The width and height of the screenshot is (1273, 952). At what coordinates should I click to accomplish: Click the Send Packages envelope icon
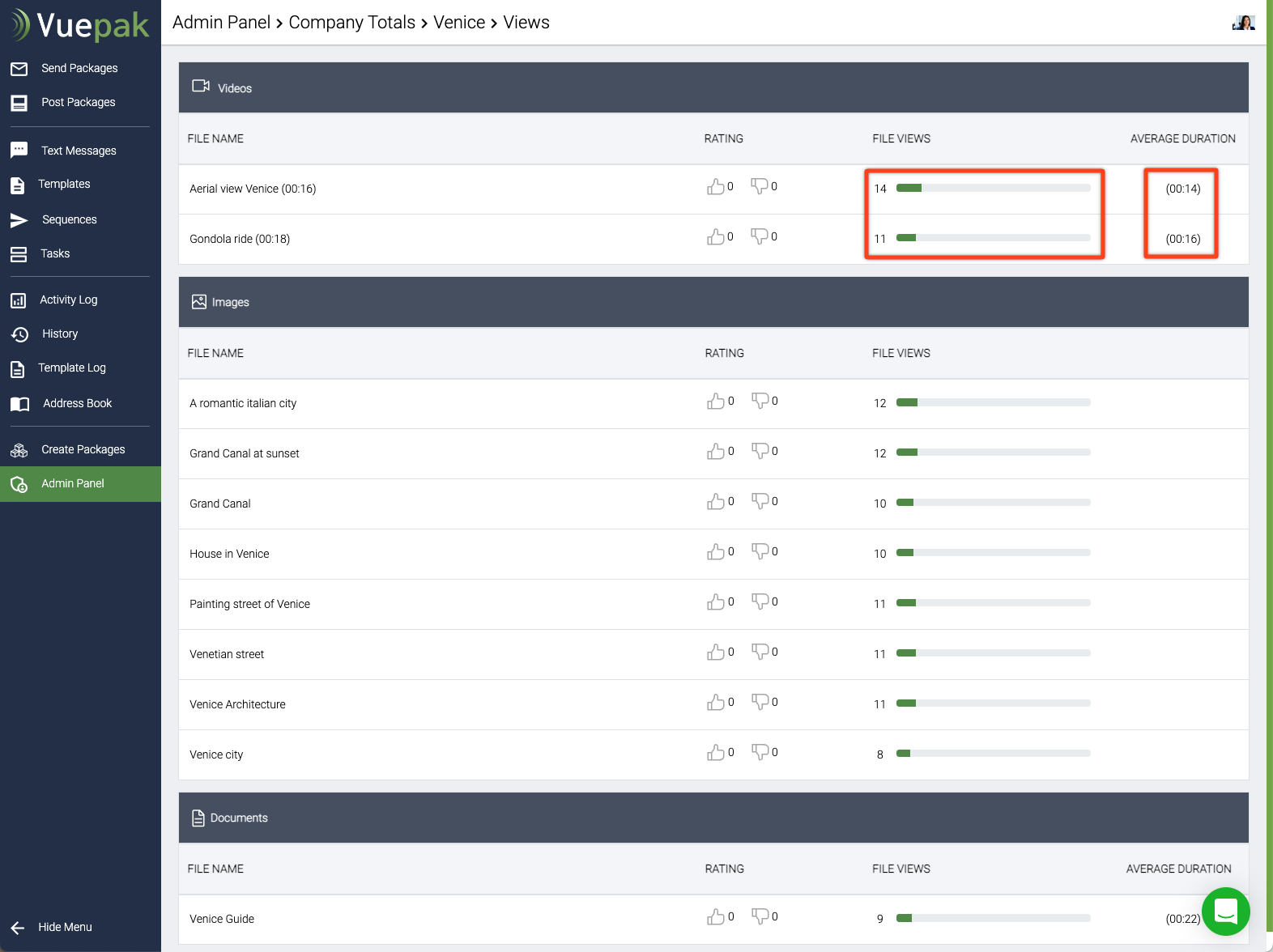tap(19, 69)
